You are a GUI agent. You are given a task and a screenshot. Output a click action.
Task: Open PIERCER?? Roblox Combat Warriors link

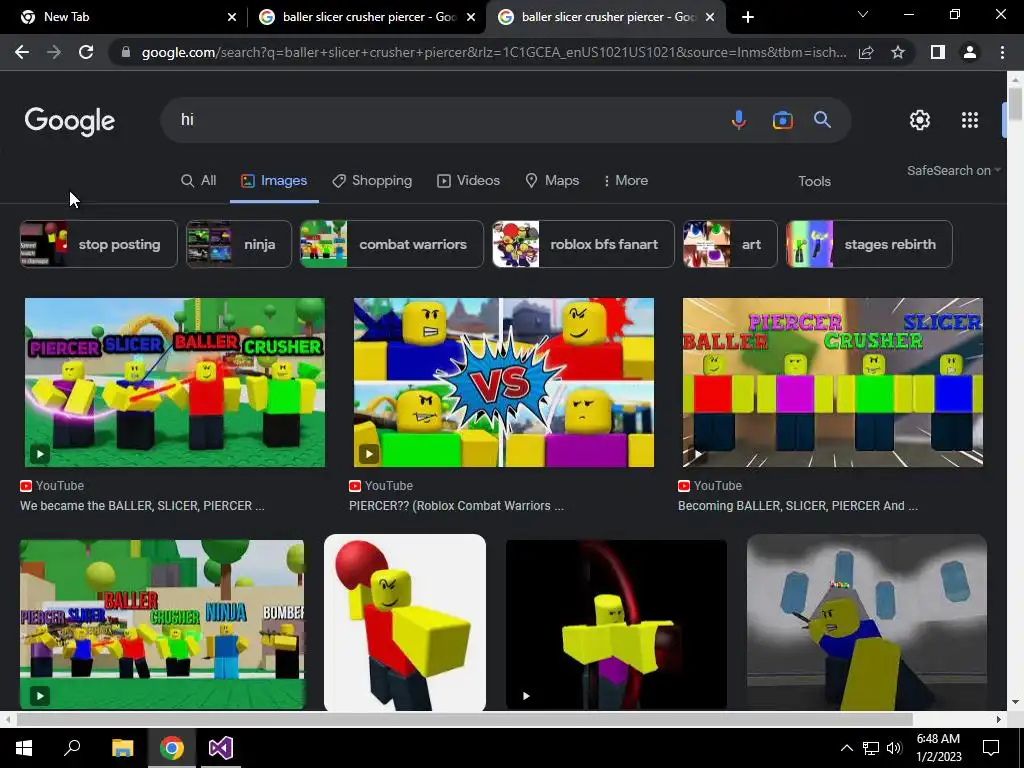pos(456,506)
